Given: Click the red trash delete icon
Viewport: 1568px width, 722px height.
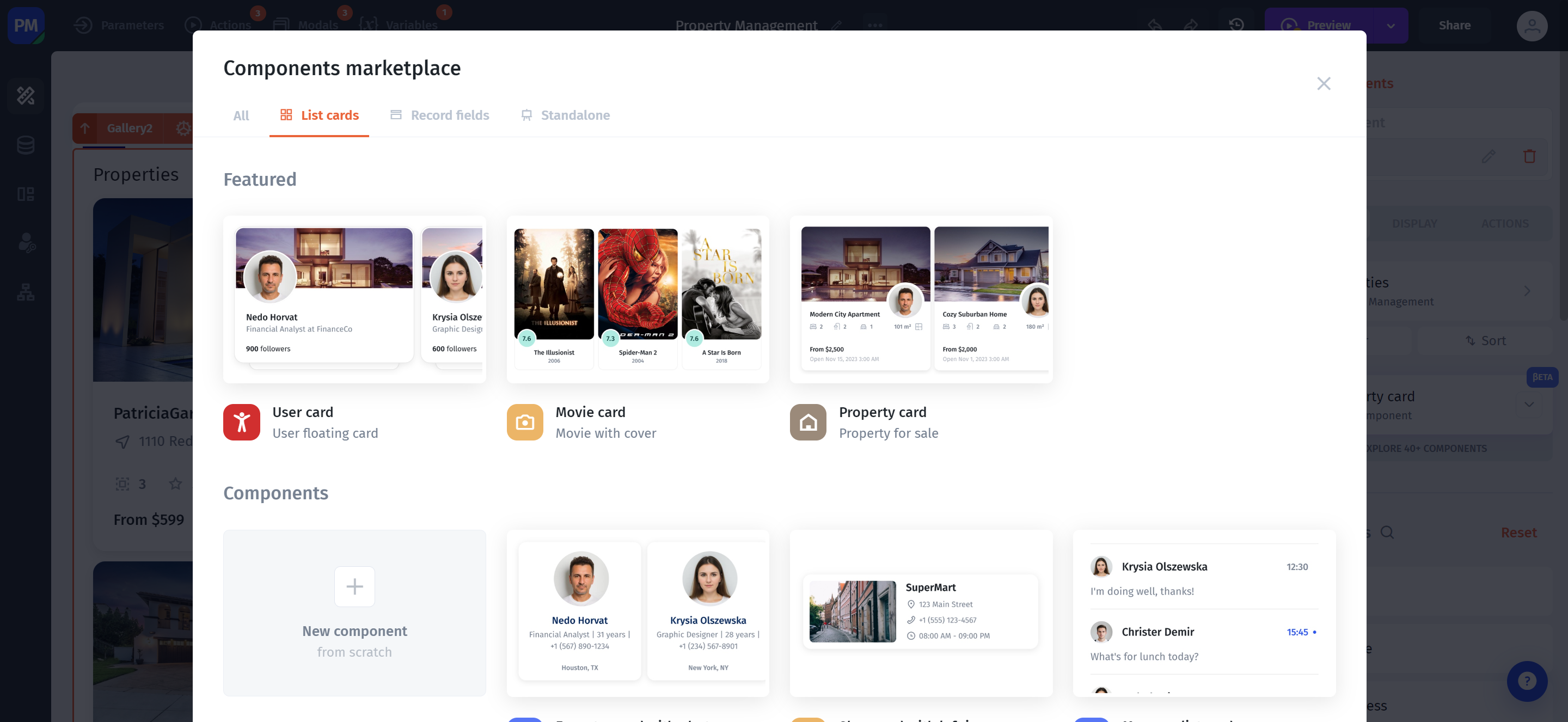Looking at the screenshot, I should (x=1529, y=156).
